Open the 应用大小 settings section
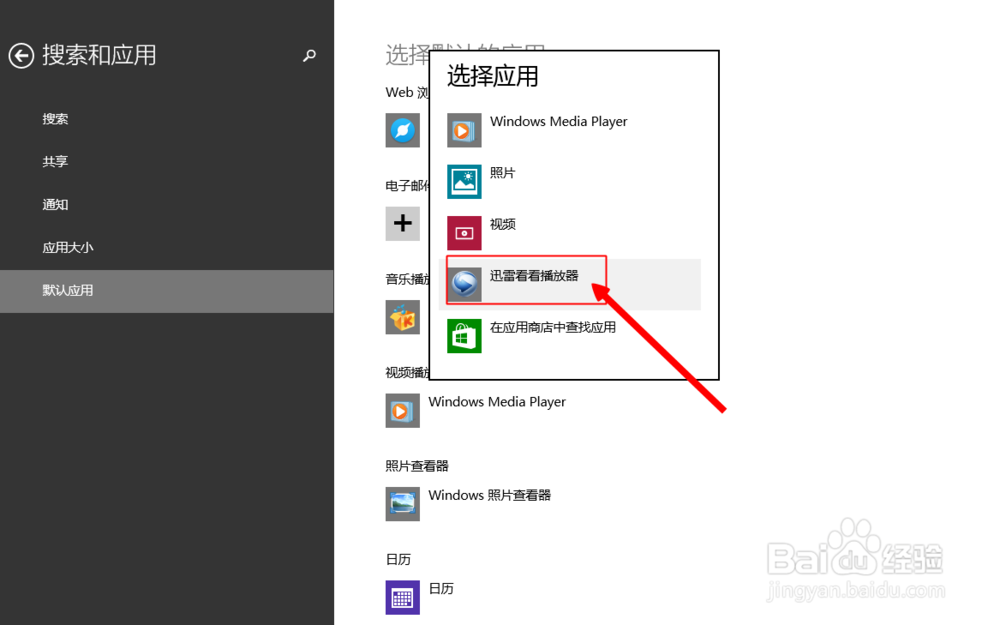Screen dimensions: 1000x625 tap(68, 247)
